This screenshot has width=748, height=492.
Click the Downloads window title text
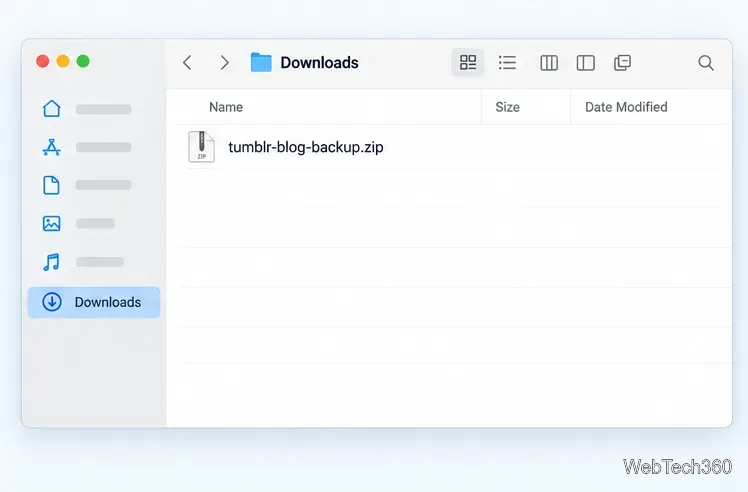tap(319, 63)
